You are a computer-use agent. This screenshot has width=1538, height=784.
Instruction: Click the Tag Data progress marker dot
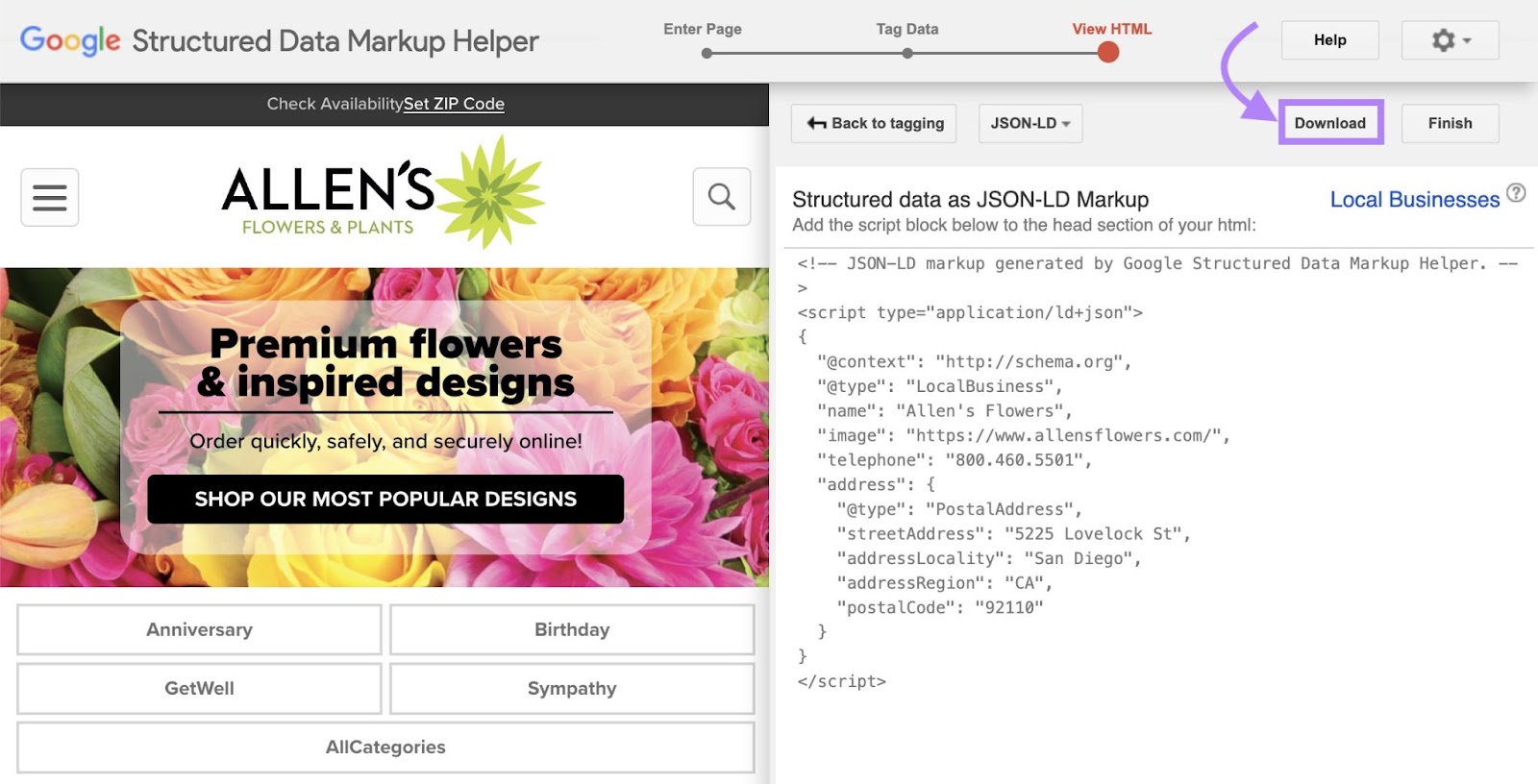click(907, 54)
